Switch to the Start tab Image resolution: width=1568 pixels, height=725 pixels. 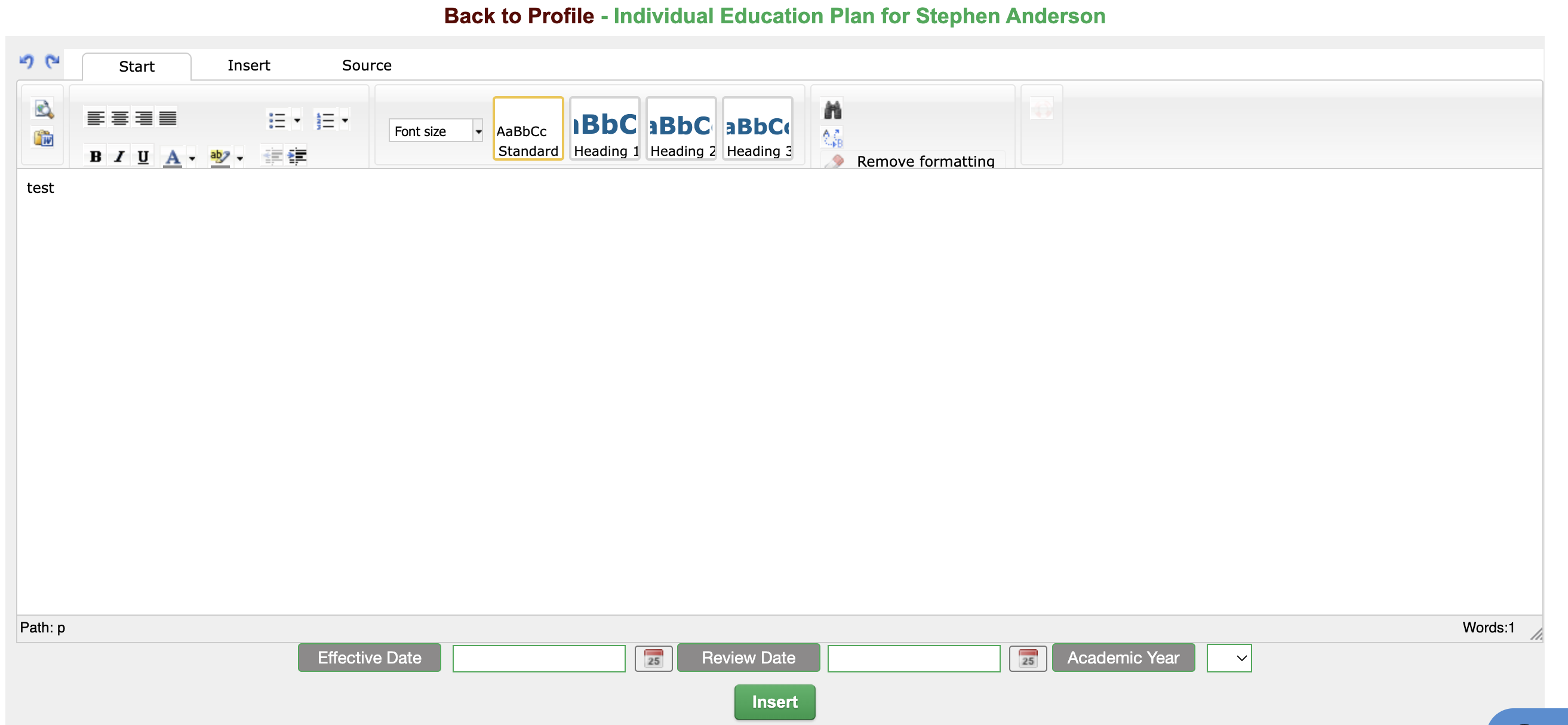tap(136, 66)
